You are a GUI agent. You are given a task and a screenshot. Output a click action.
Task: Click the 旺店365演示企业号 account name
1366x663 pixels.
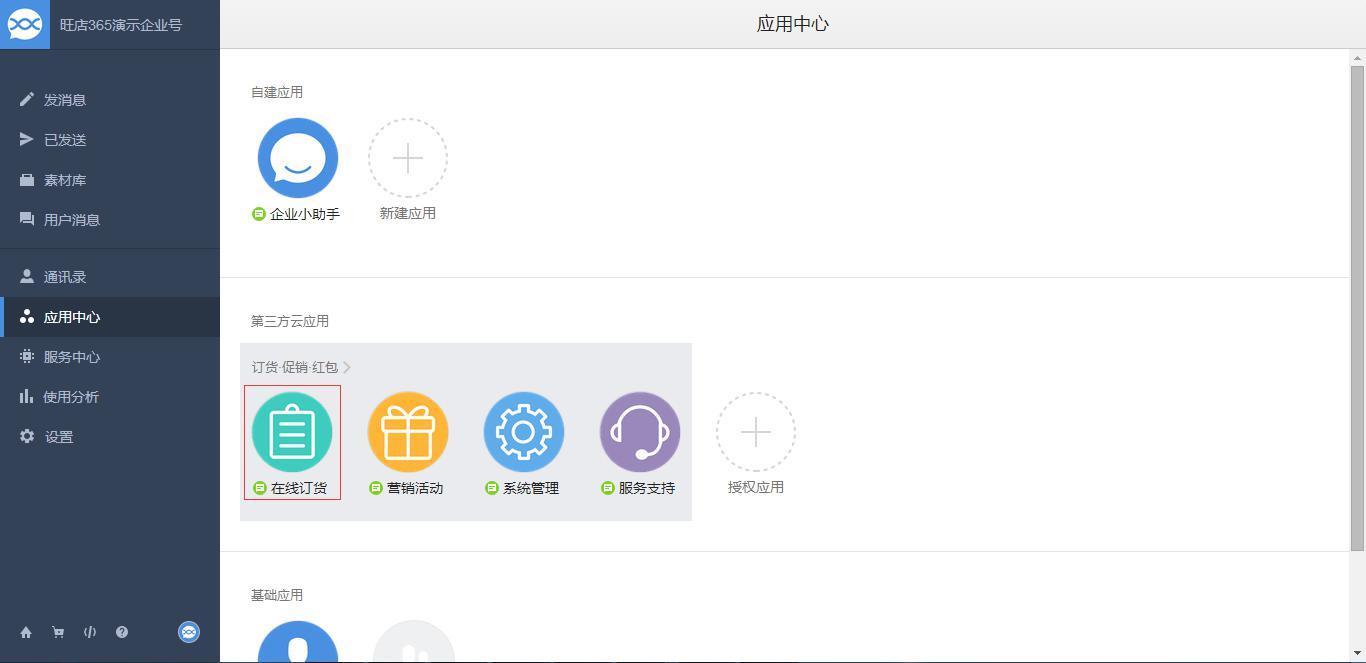(x=121, y=25)
